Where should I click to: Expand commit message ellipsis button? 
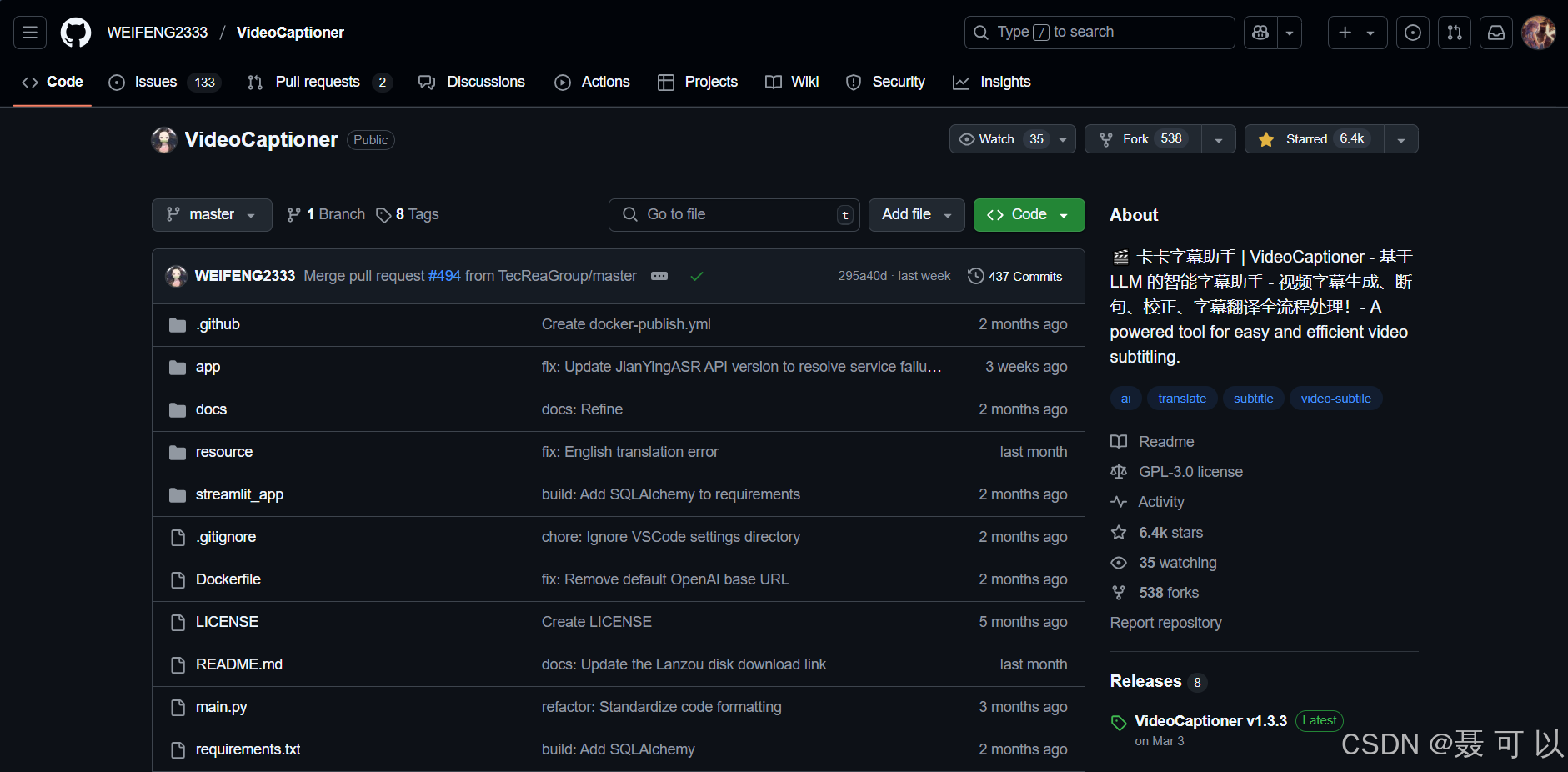659,276
